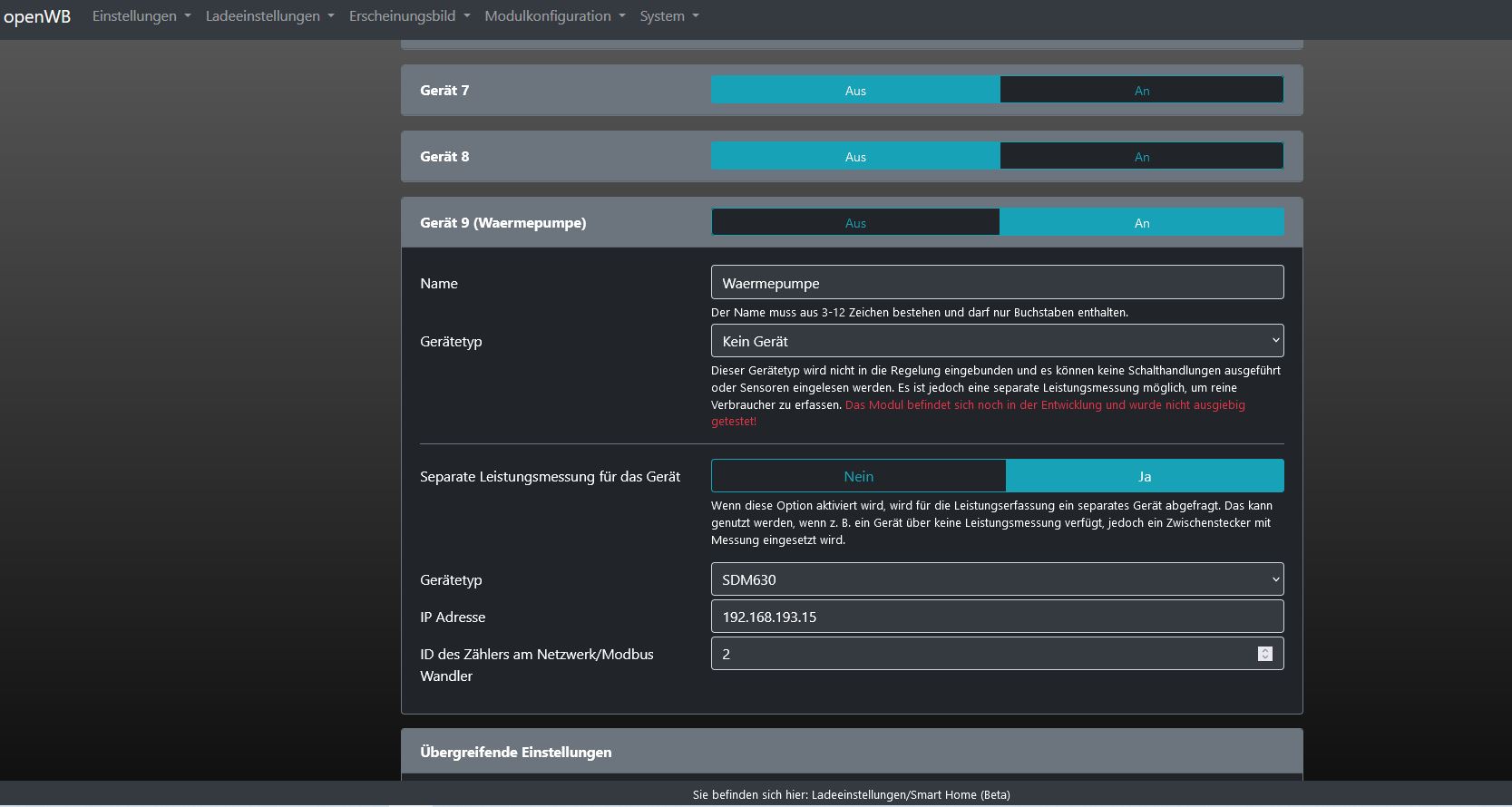
Task: Choose Nein for separate Leistungsmessung
Action: (x=858, y=476)
